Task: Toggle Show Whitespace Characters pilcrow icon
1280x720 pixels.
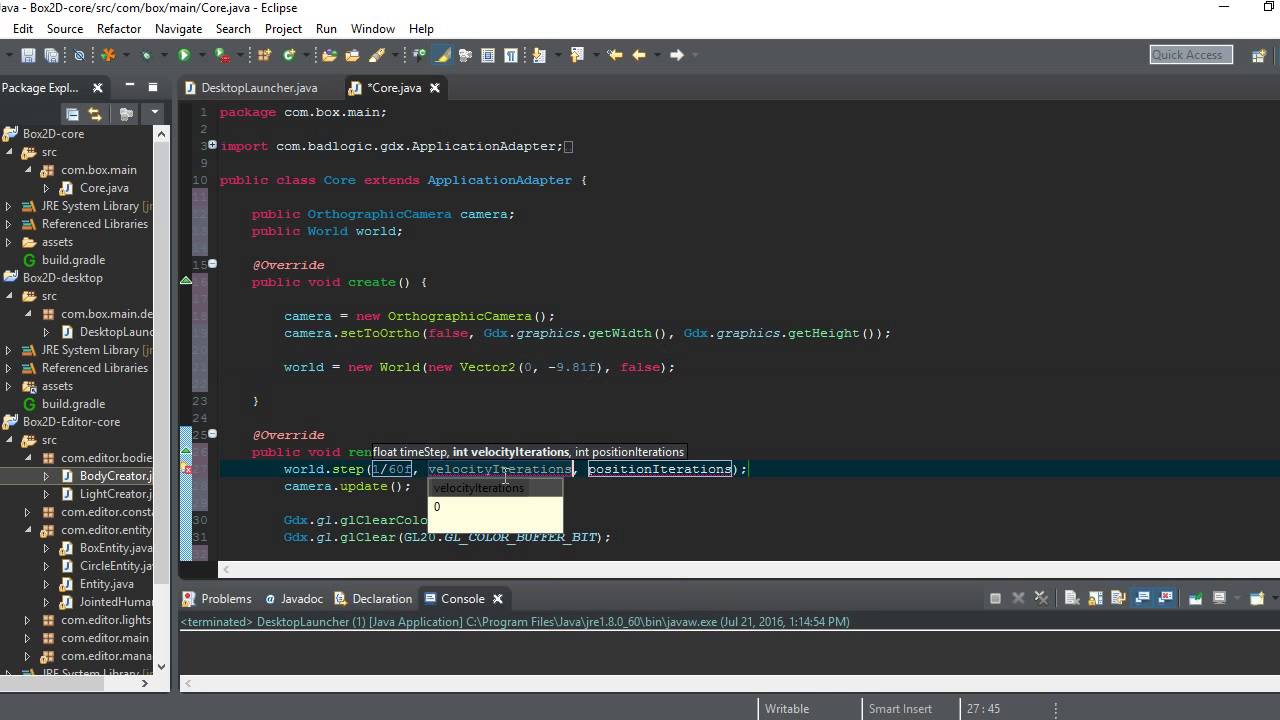Action: click(x=510, y=55)
